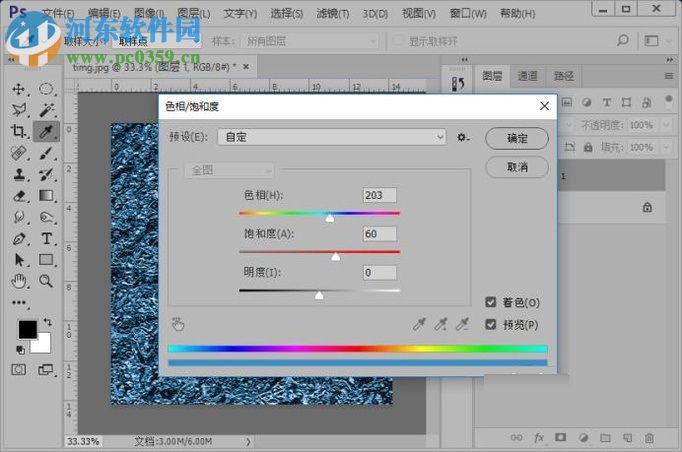Close the Hue/Saturation dialog

pos(544,106)
